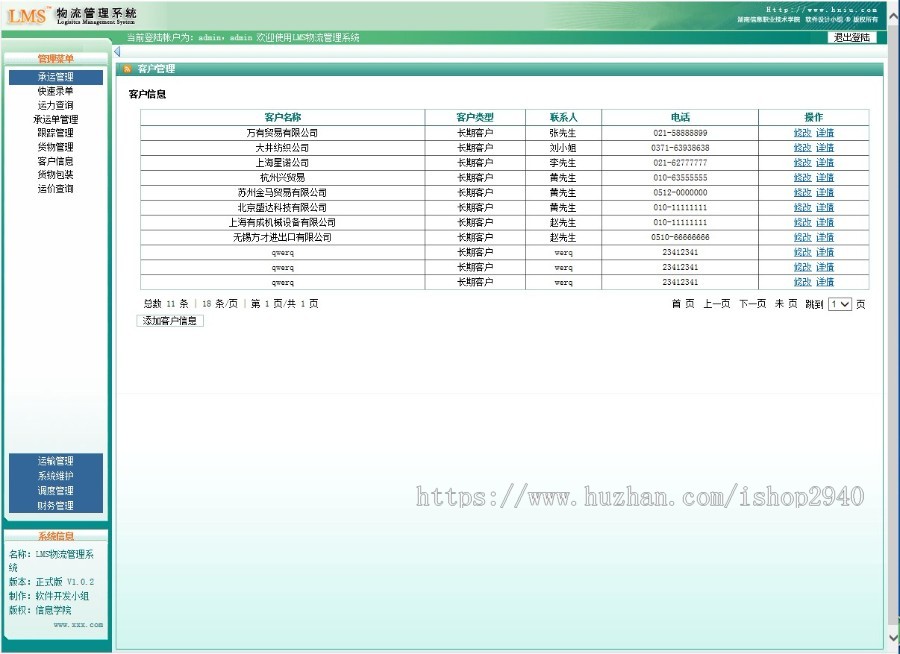Expand the 财务管理 menu section
Screen dimensions: 900x654
(x=56, y=506)
